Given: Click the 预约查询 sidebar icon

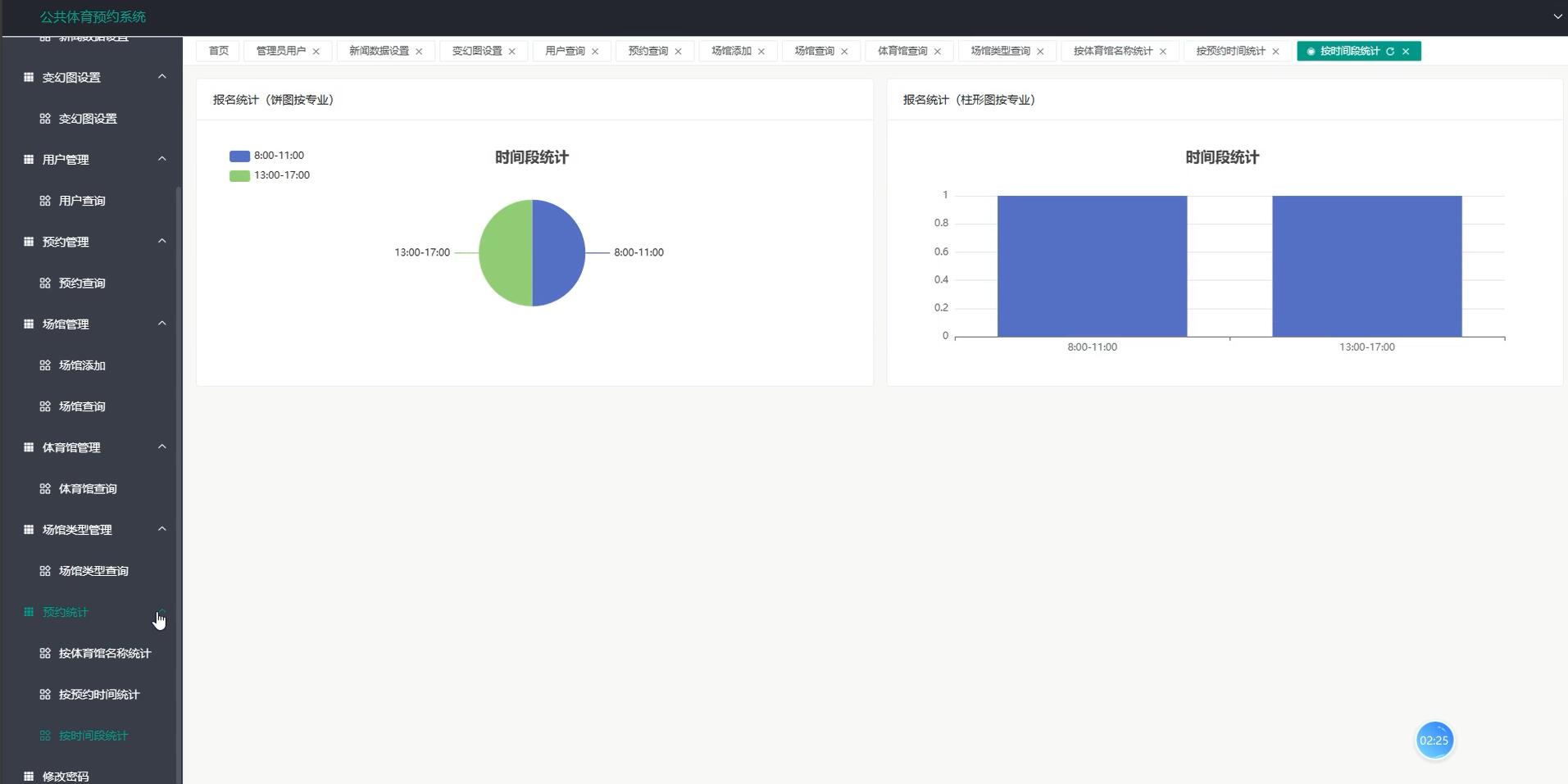Looking at the screenshot, I should coord(45,283).
